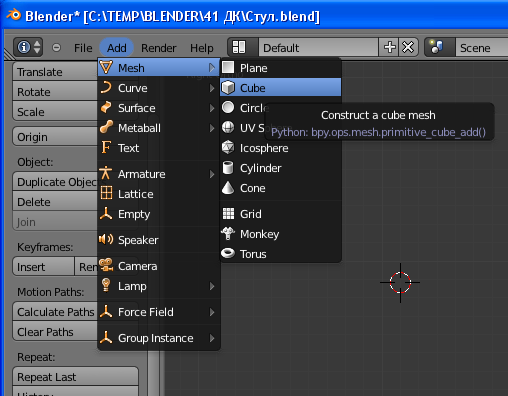
Task: Click the Default layout name field
Action: [x=319, y=48]
